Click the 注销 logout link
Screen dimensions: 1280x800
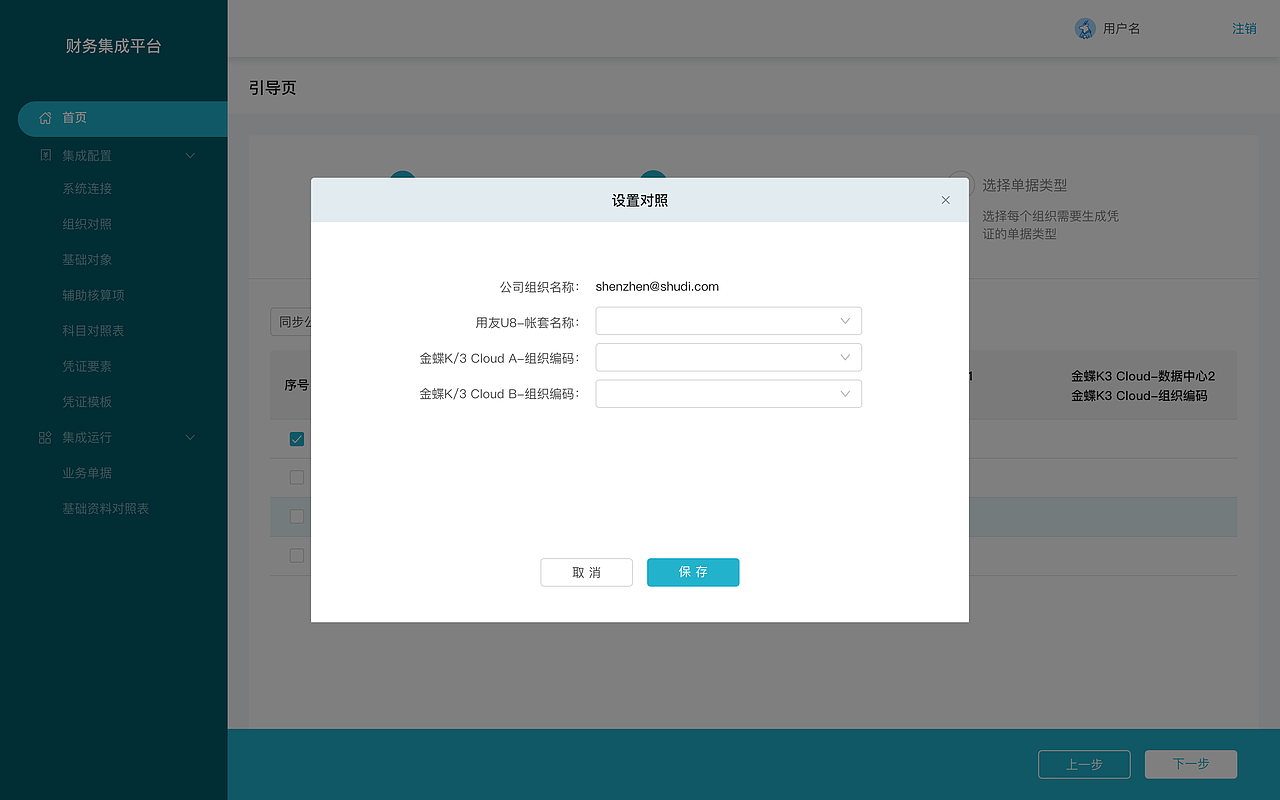tap(1244, 29)
